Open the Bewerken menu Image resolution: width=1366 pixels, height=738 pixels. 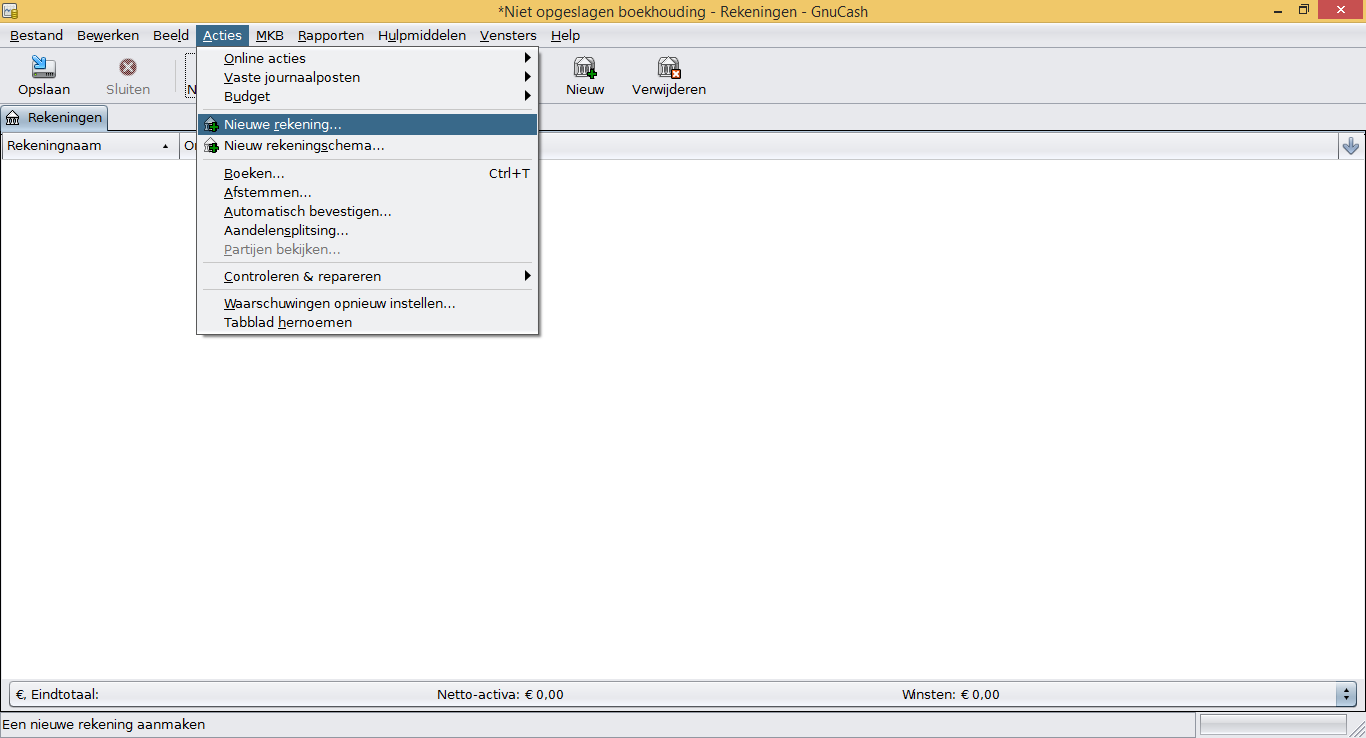coord(108,35)
